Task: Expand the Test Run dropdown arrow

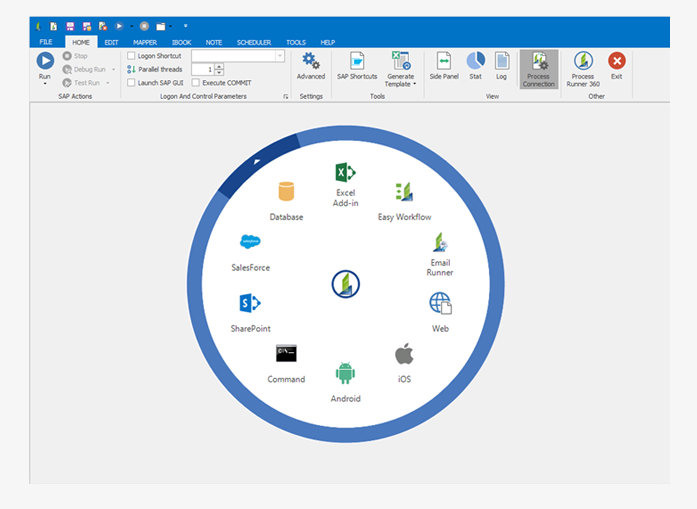Action: point(108,83)
